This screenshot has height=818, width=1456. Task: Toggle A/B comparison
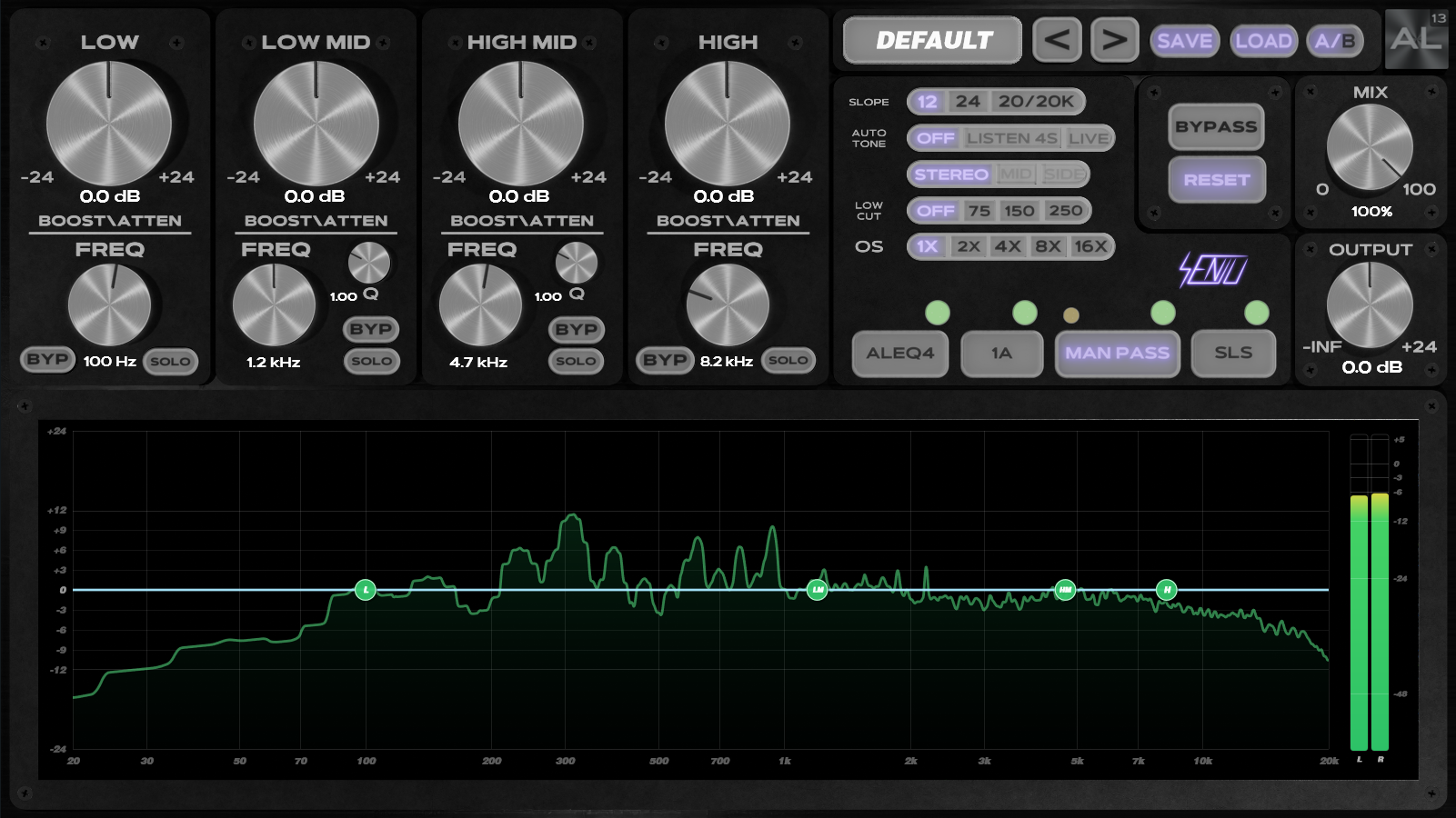click(x=1335, y=41)
